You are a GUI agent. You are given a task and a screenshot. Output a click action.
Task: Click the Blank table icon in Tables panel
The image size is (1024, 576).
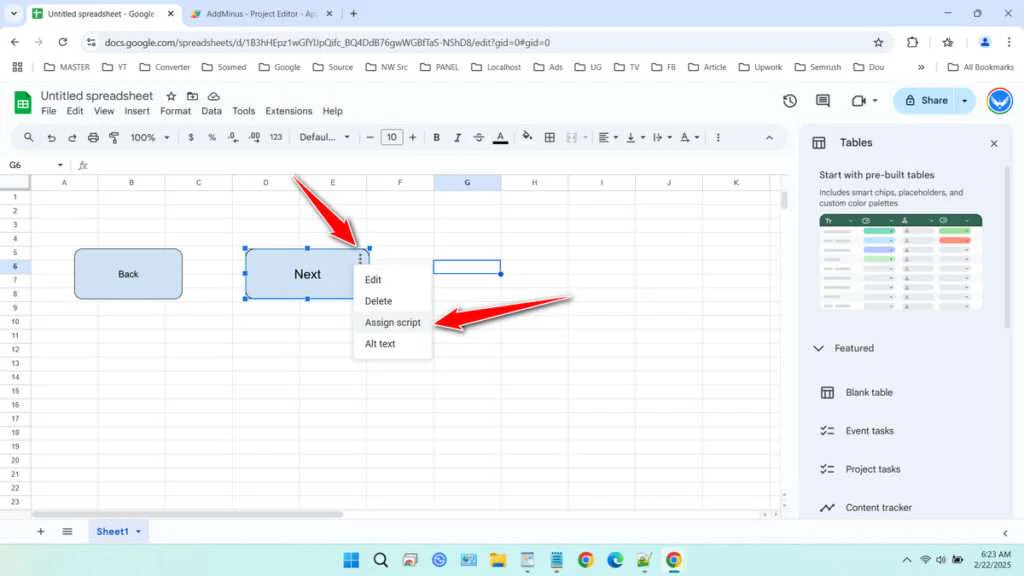(827, 392)
